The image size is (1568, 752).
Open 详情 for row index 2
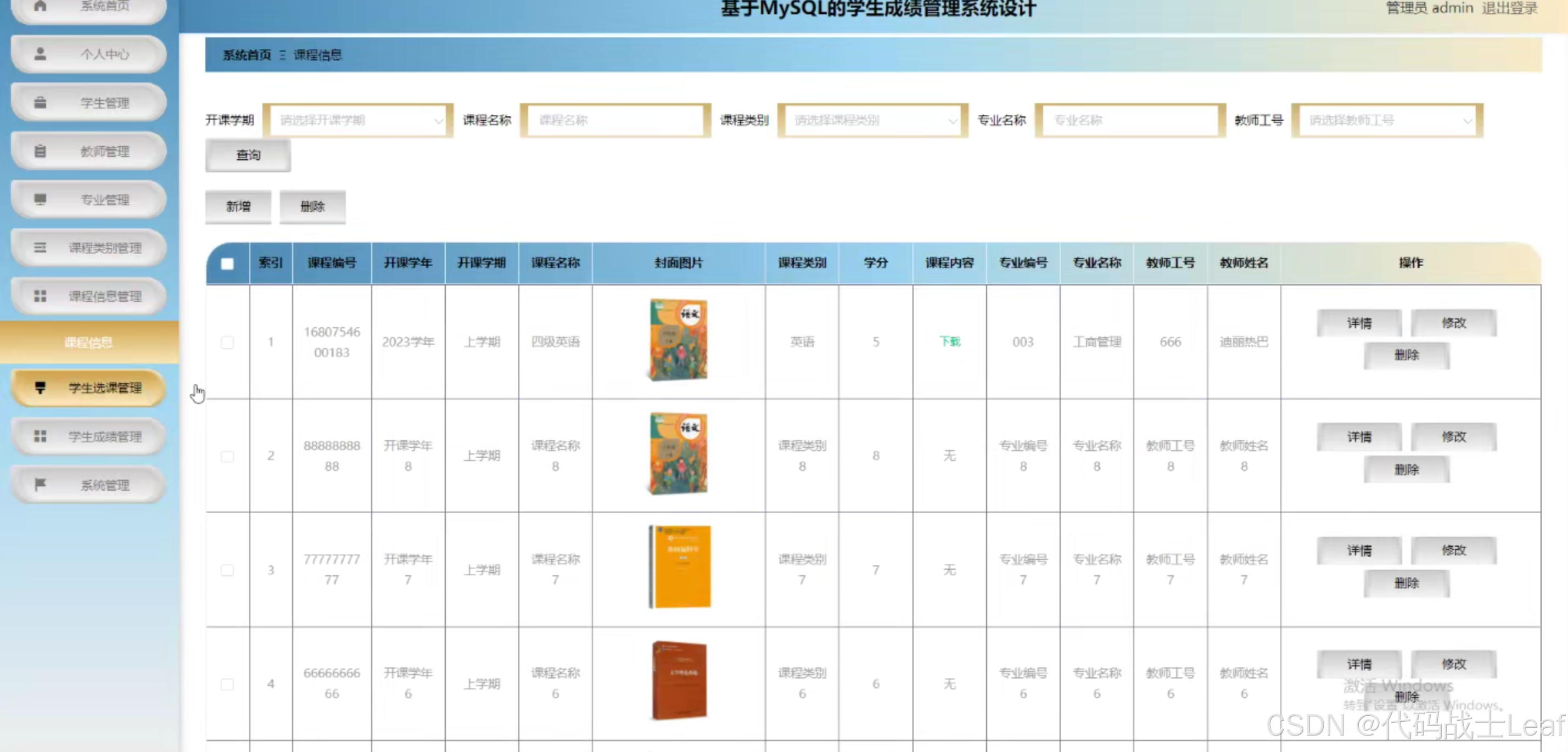[1359, 437]
